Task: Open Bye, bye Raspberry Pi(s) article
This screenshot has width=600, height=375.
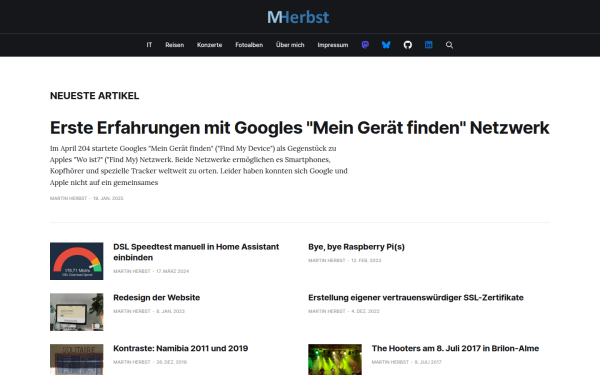Action: (356, 247)
